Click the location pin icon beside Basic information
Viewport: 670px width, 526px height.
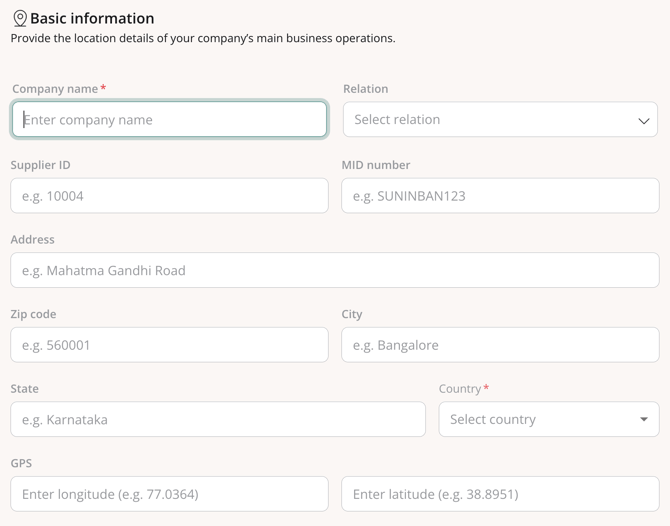(x=19, y=18)
